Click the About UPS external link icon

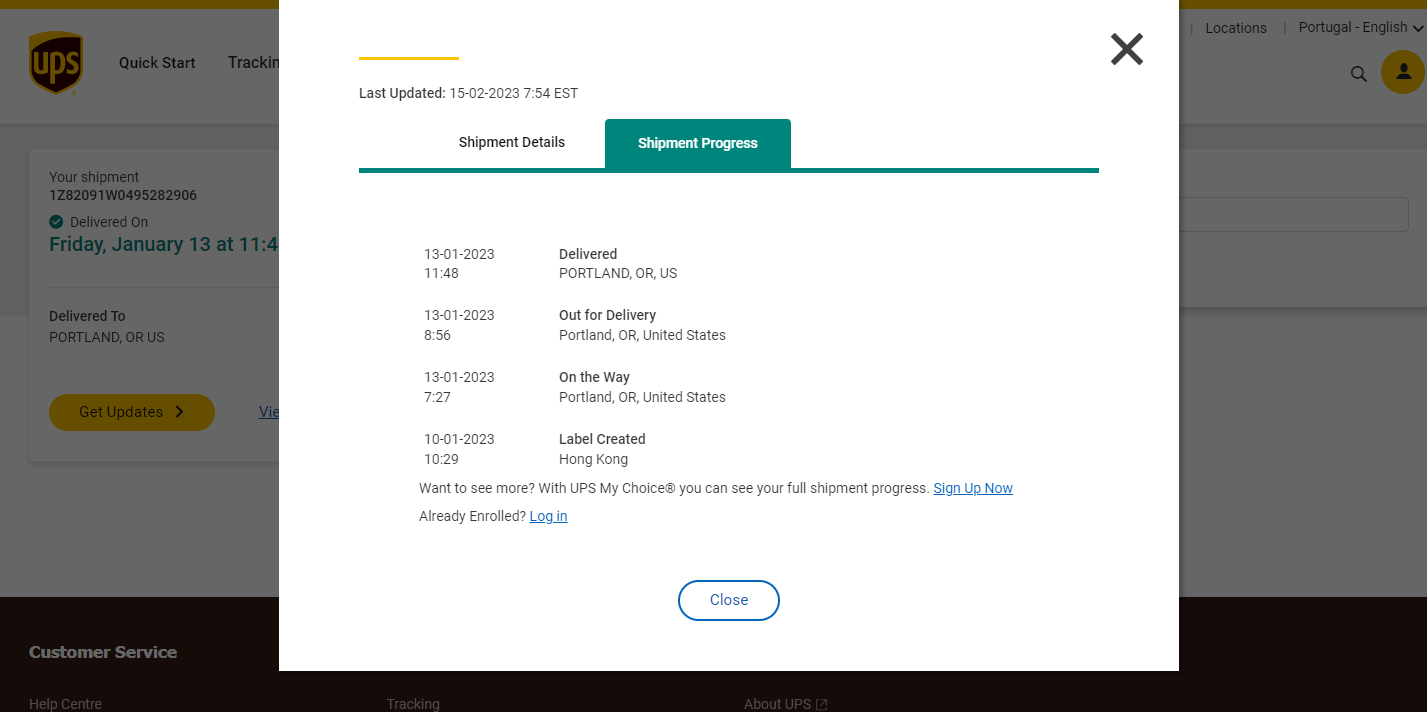coord(822,704)
